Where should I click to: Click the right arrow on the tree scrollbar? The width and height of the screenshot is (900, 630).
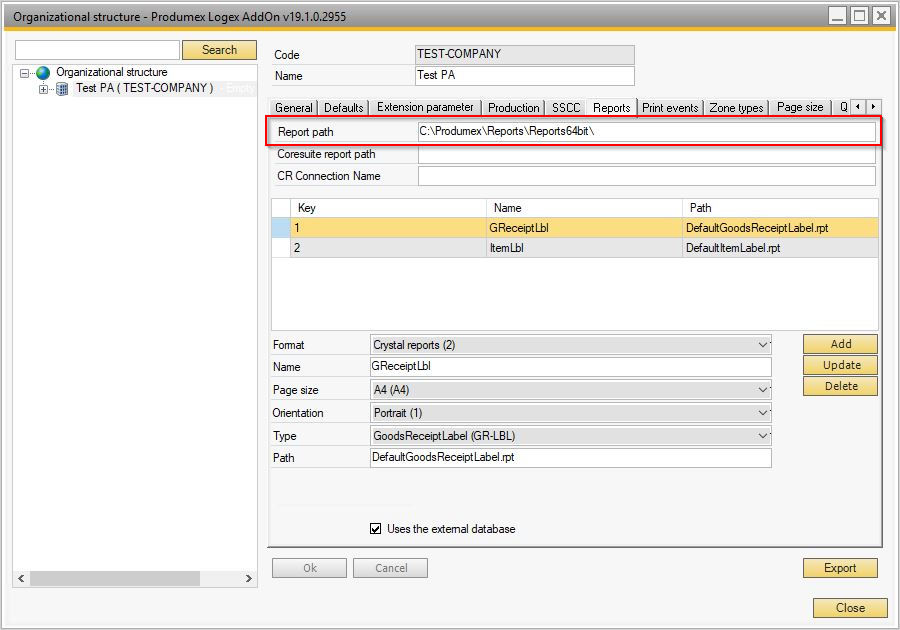(249, 578)
